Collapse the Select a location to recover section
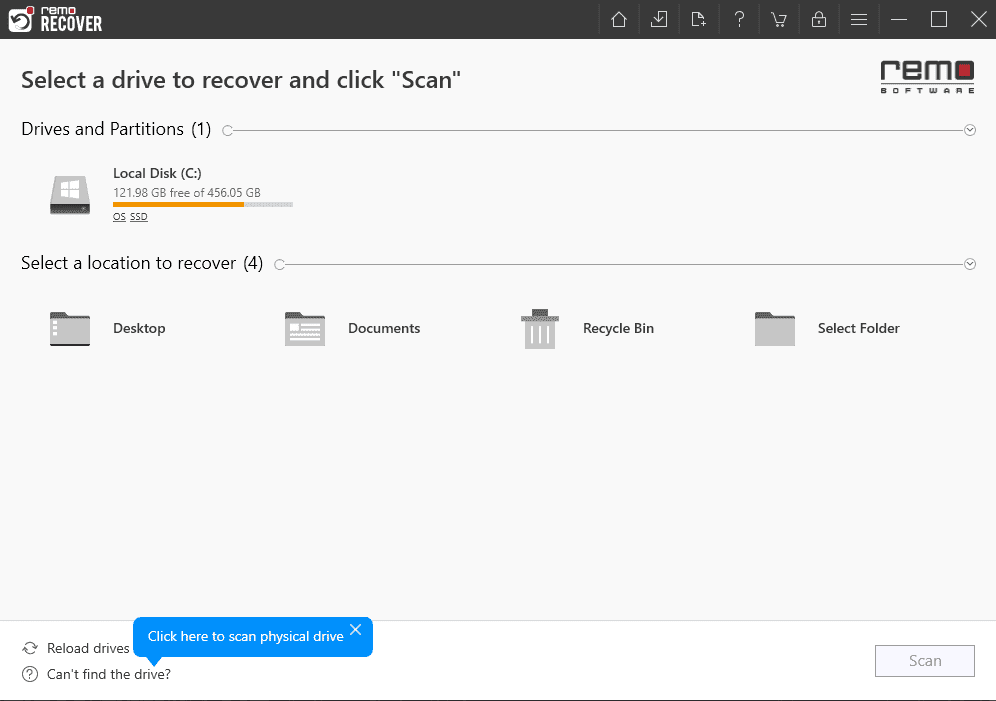 [970, 264]
